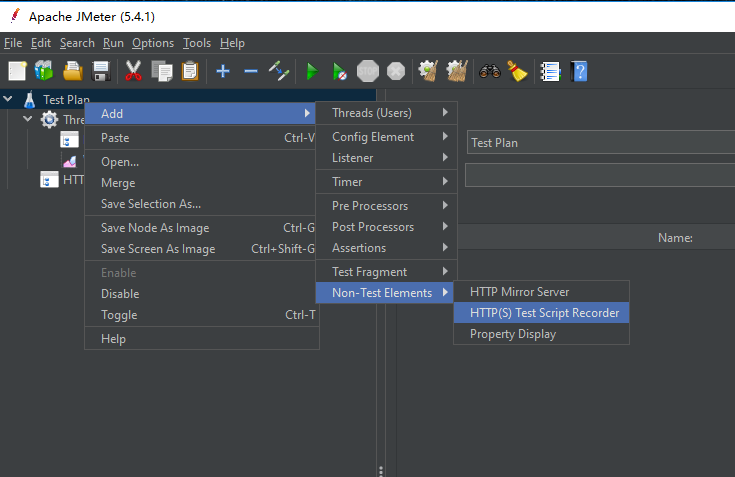Click the Paste clipboard toolbar icon

190,71
